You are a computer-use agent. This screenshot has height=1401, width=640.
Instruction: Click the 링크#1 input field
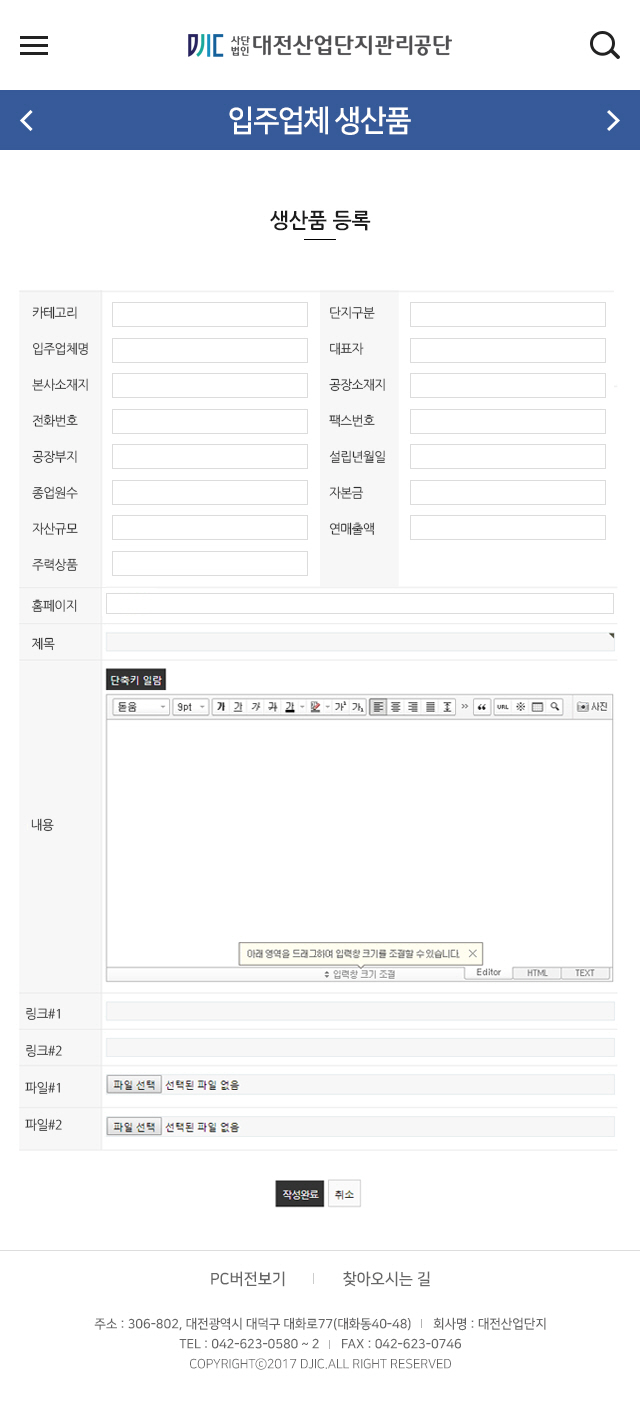(360, 1011)
